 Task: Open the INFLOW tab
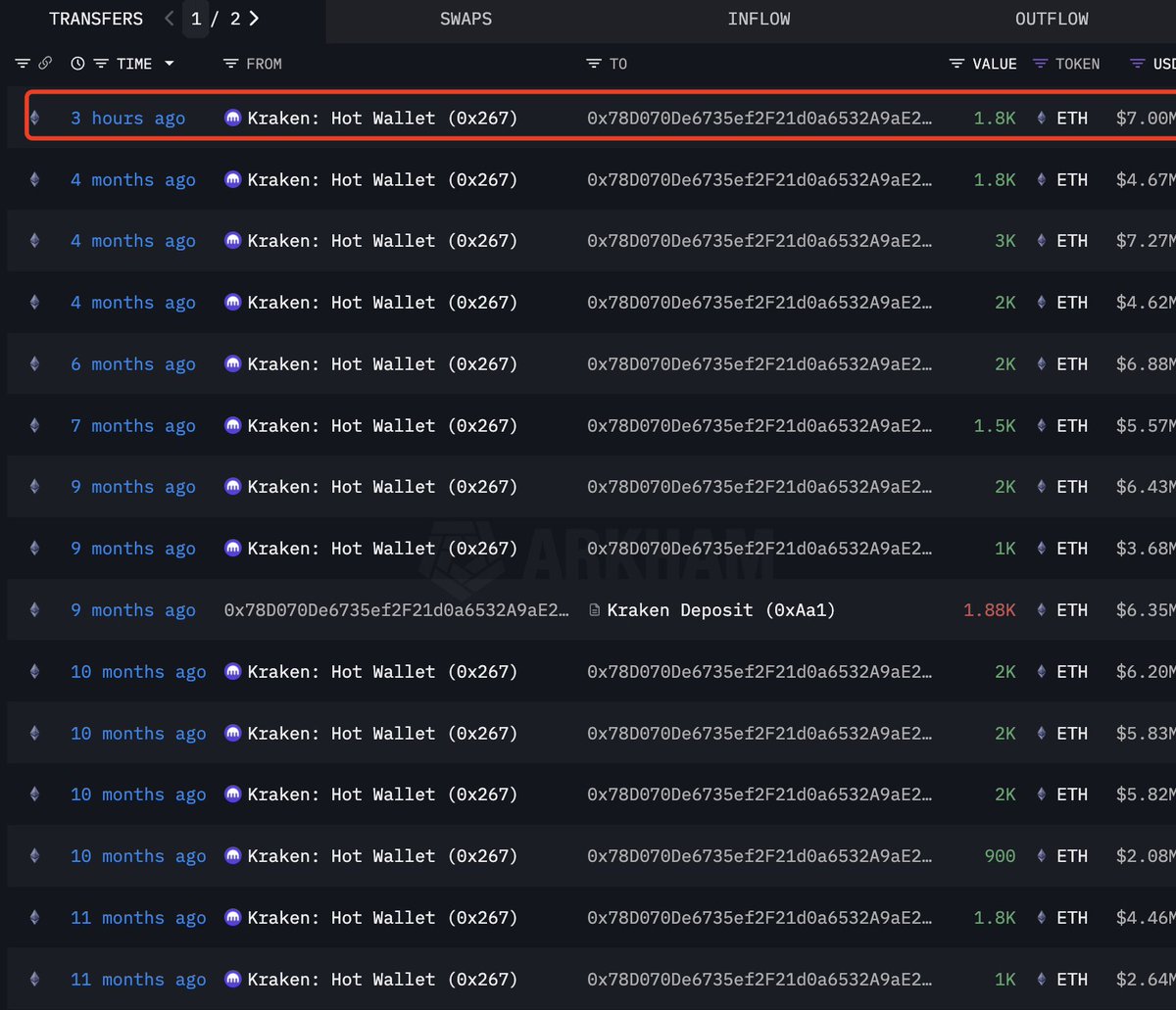click(759, 19)
